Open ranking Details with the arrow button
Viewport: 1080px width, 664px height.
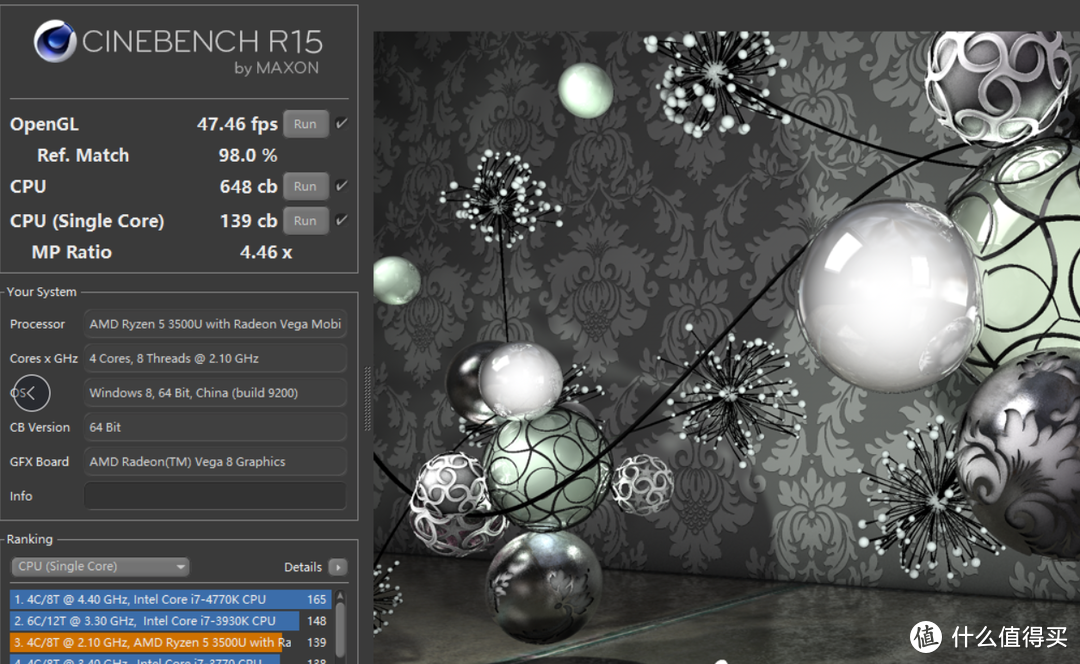point(338,567)
